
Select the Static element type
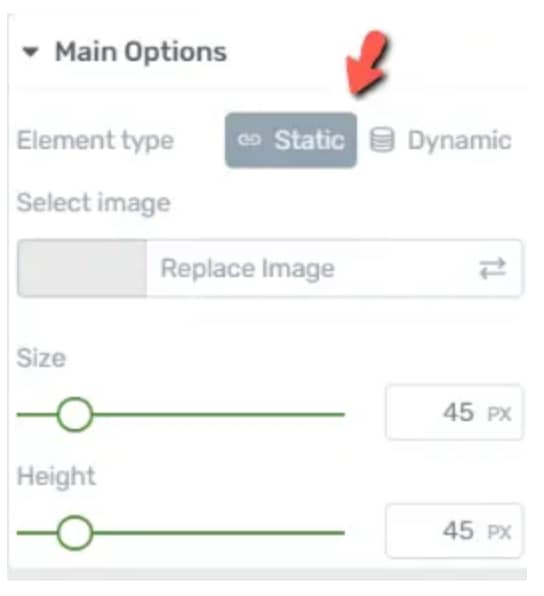coord(291,140)
